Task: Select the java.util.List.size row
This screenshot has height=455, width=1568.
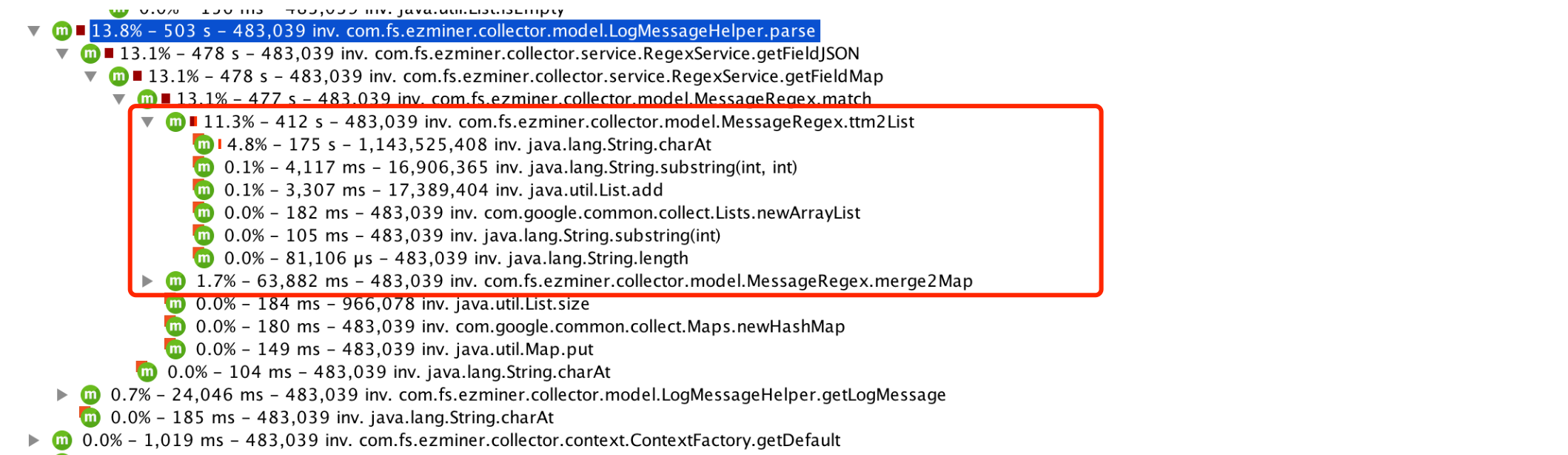Action: pyautogui.click(x=392, y=304)
